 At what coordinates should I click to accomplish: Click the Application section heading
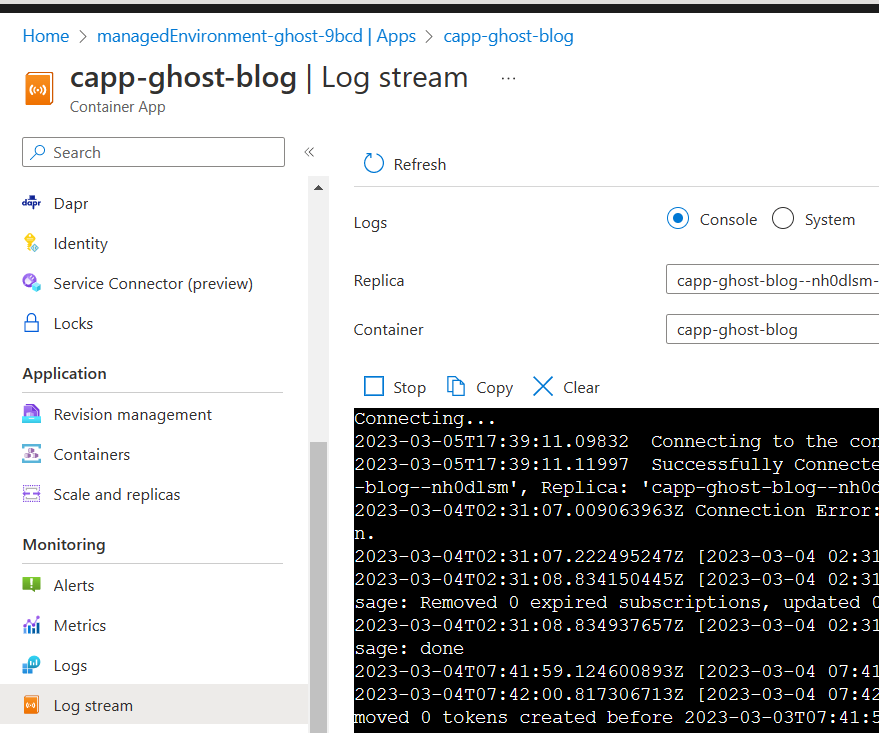click(x=64, y=373)
